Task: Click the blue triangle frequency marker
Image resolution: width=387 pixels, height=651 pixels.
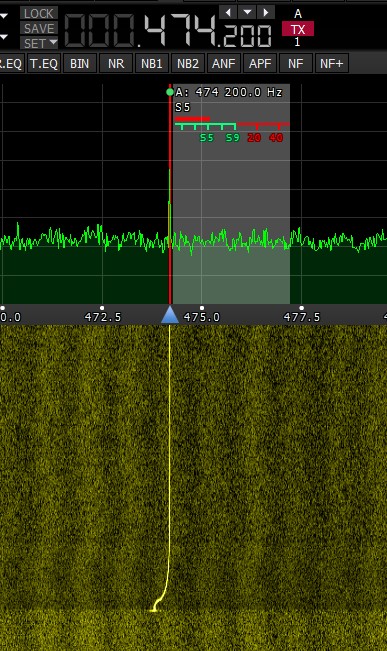Action: point(170,314)
